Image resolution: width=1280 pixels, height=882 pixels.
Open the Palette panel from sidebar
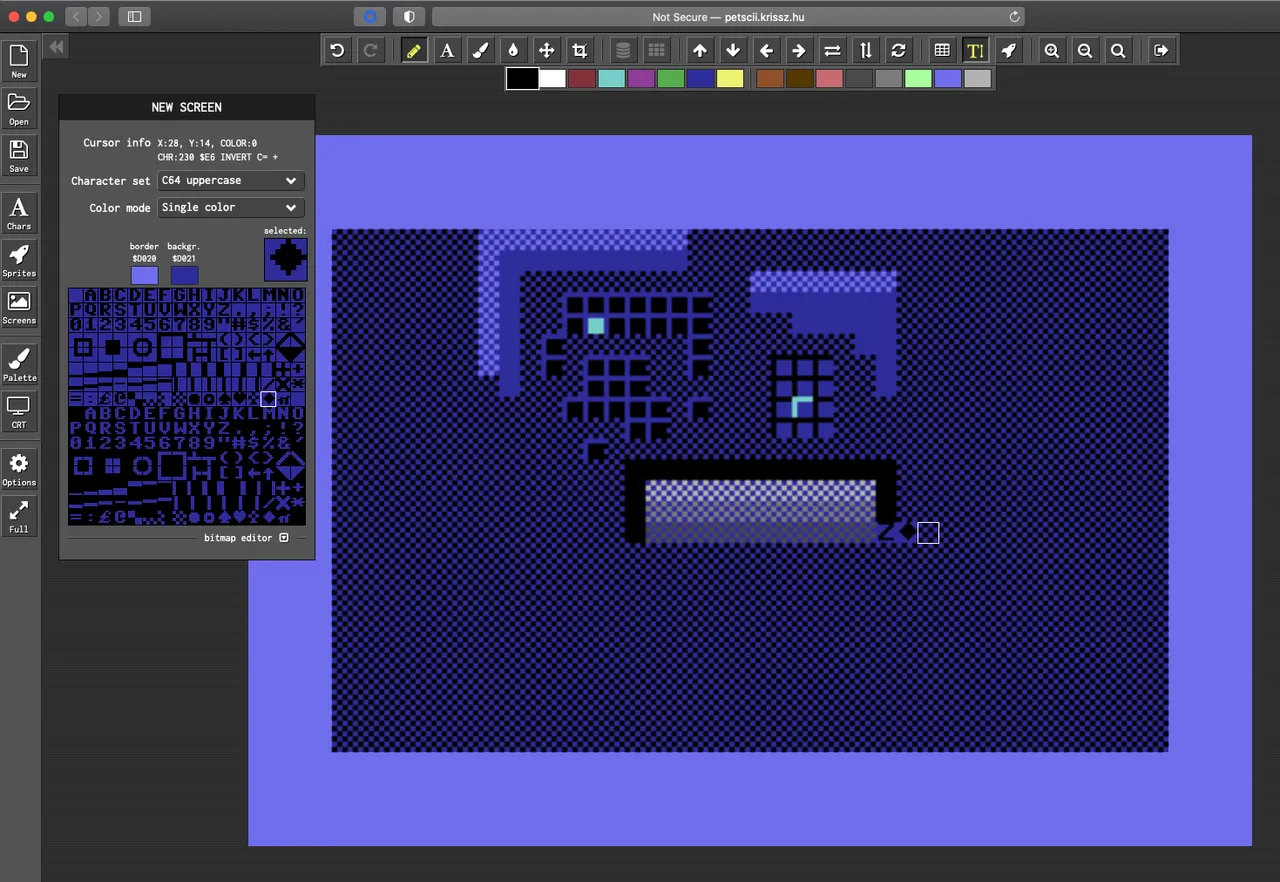point(19,365)
